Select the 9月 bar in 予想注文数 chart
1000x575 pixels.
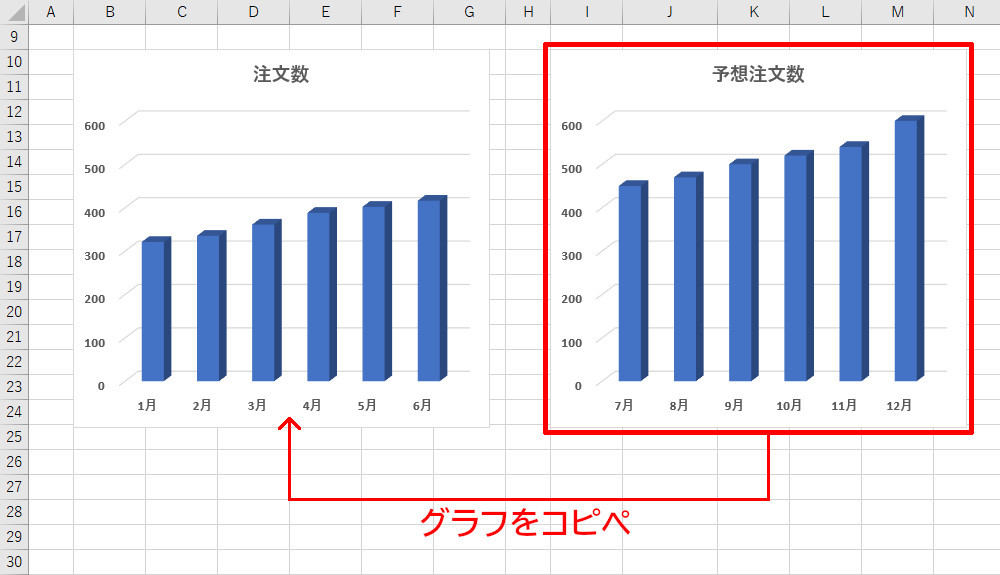click(744, 270)
